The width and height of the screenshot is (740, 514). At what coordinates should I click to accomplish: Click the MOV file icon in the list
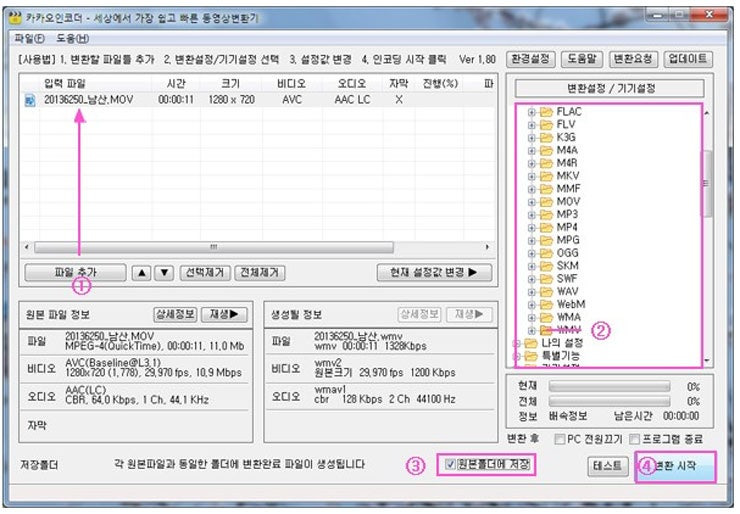click(30, 100)
